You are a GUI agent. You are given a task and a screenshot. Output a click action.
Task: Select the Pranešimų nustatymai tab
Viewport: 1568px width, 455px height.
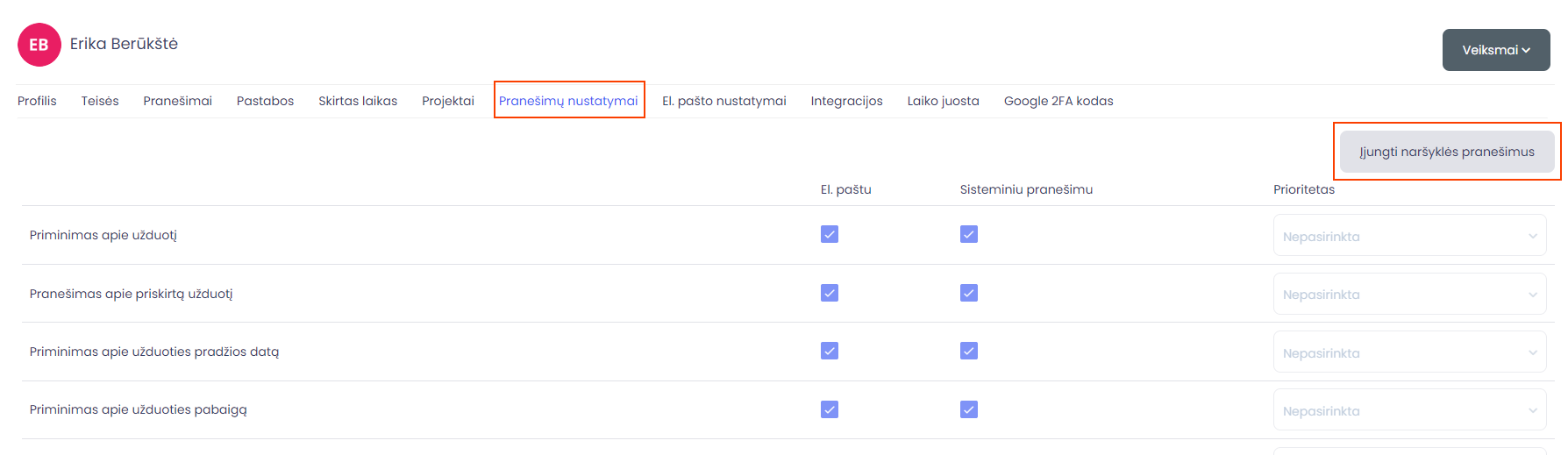pos(568,101)
